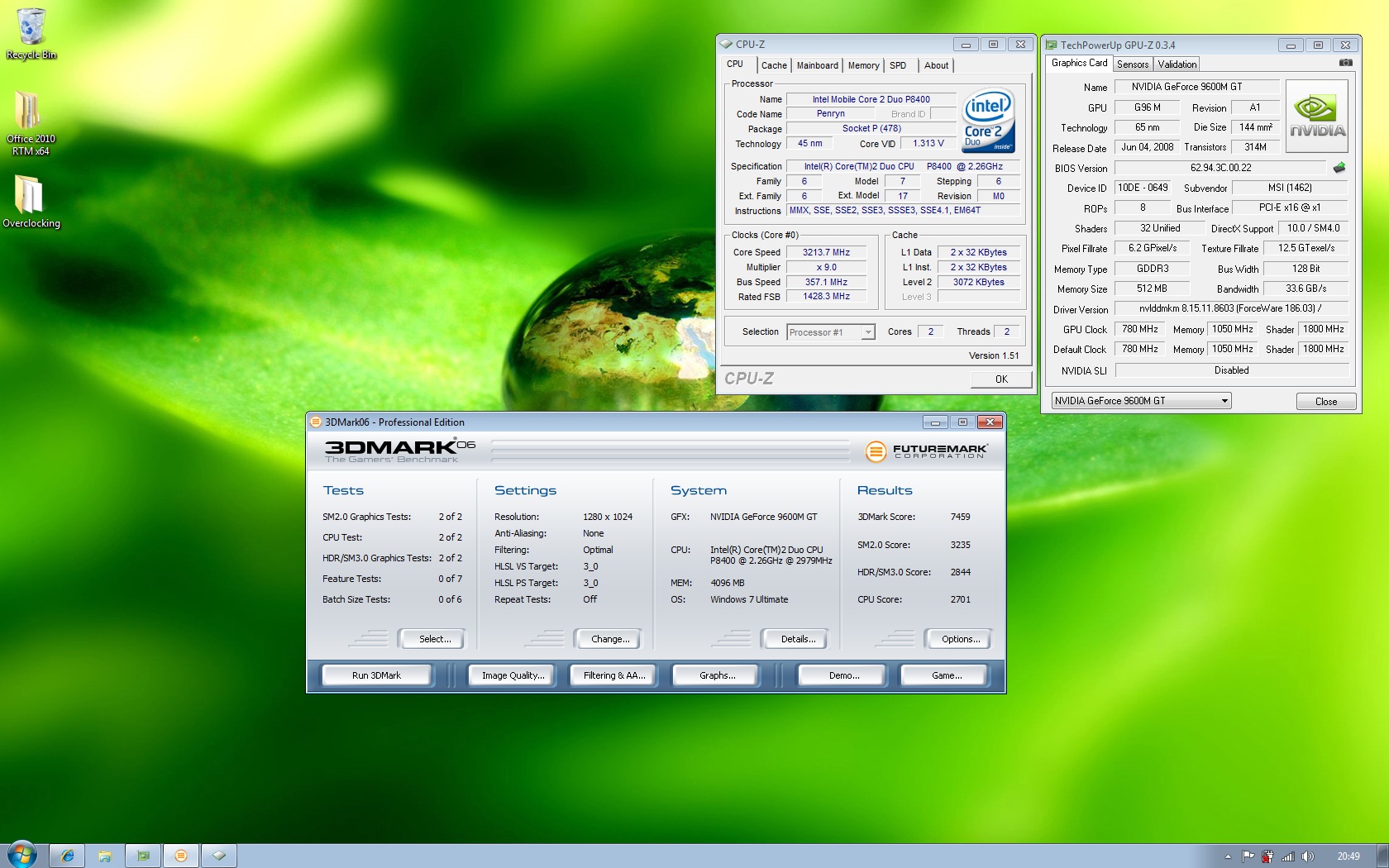Click Options... under Results in 3DMark06

(959, 639)
